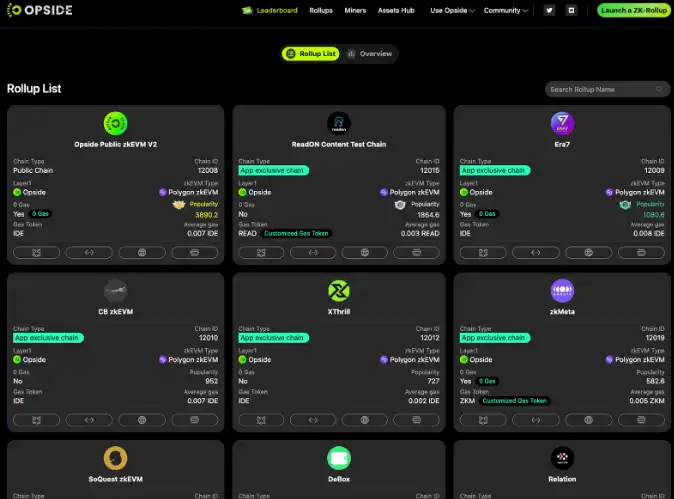
Task: Open the Leaderboard menu item
Action: tap(277, 10)
